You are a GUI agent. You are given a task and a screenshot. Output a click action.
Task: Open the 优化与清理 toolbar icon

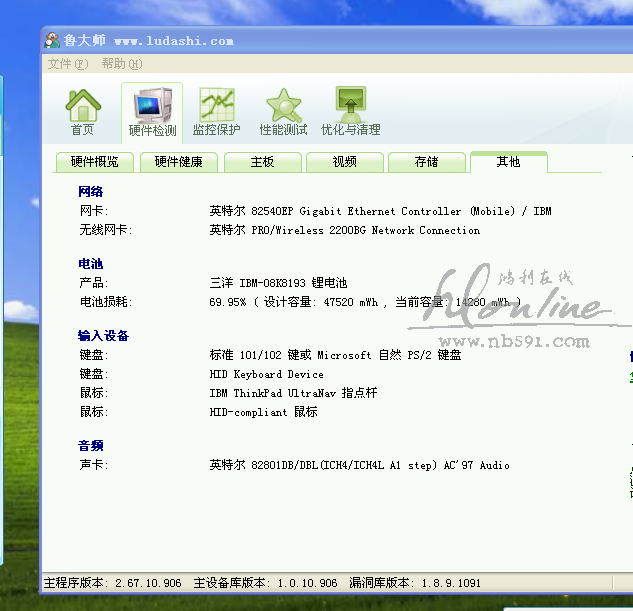tap(350, 108)
